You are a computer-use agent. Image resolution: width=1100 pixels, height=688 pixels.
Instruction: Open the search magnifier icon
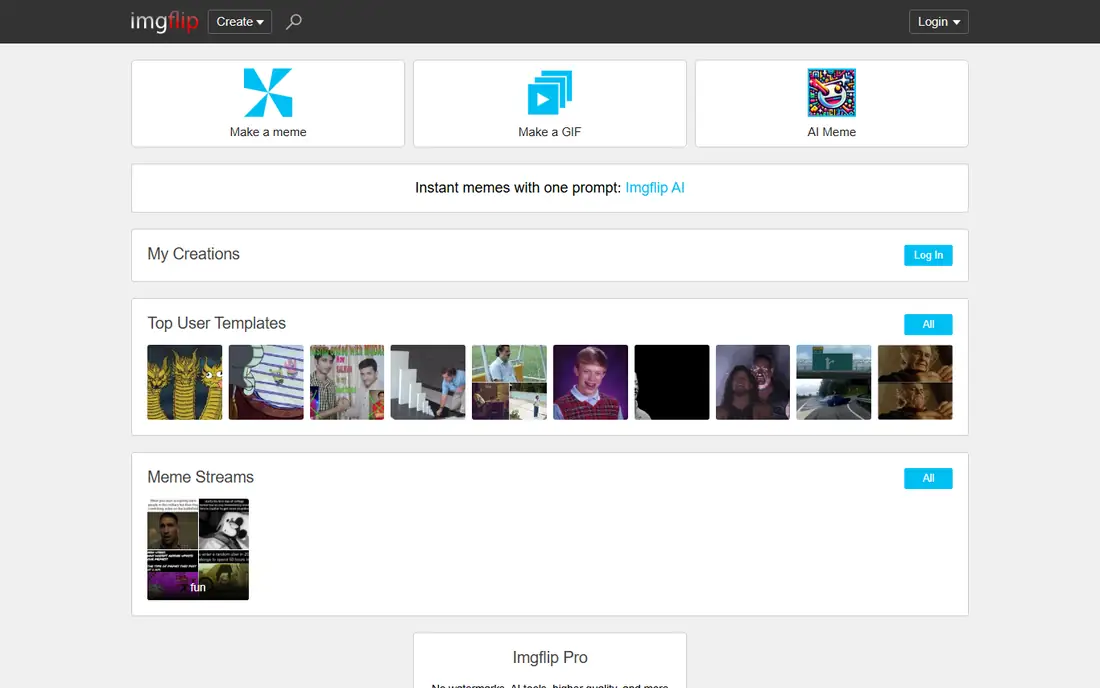294,22
